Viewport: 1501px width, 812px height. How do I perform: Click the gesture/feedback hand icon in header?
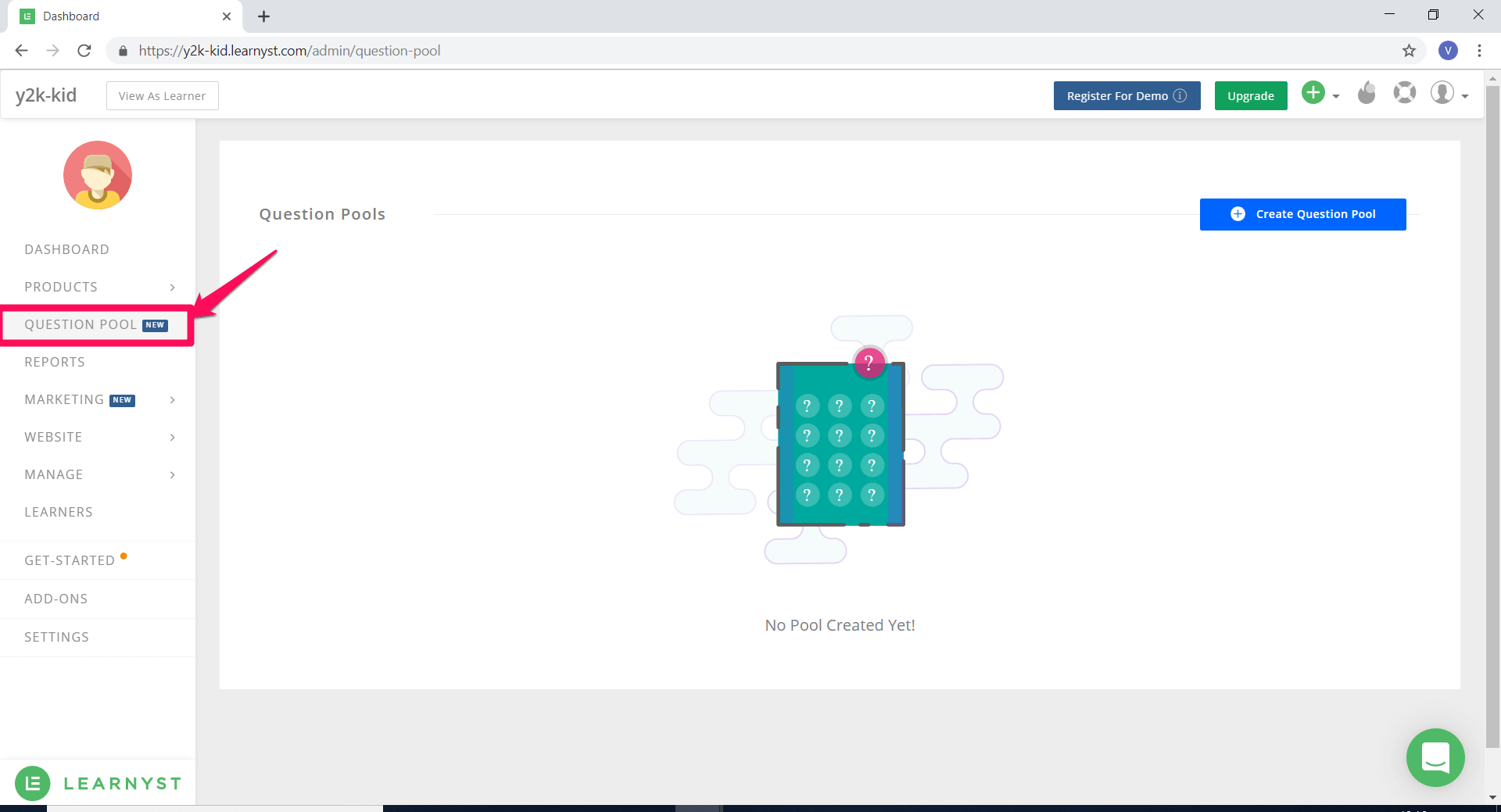tap(1367, 93)
